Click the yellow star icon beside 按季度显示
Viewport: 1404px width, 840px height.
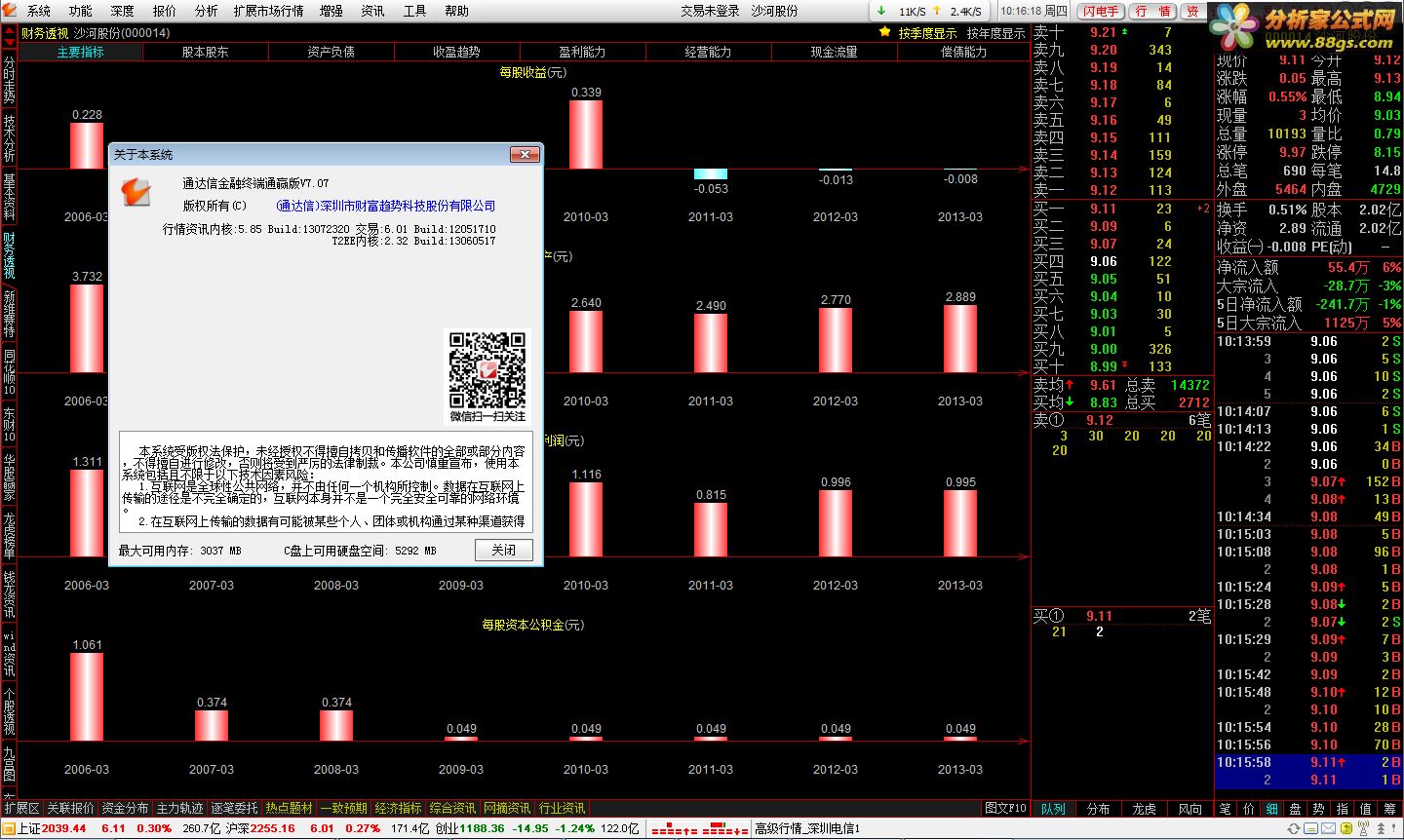click(x=885, y=32)
